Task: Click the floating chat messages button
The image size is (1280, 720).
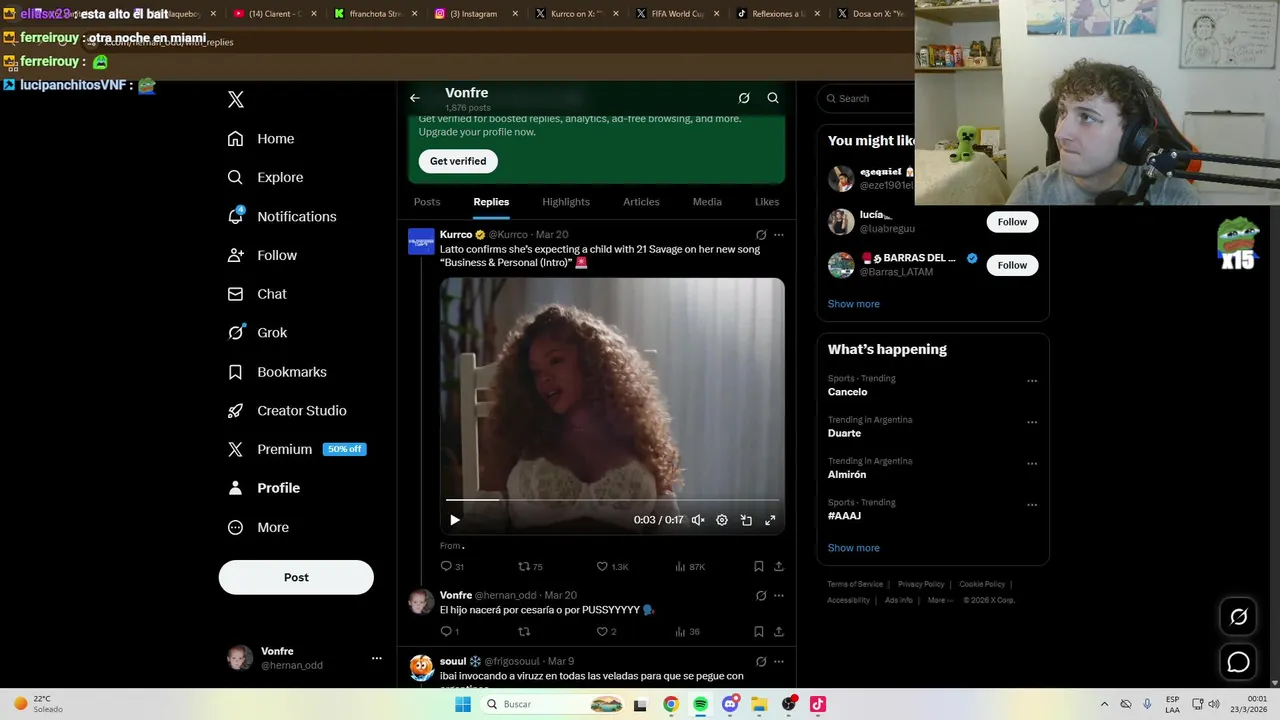Action: point(1238,662)
